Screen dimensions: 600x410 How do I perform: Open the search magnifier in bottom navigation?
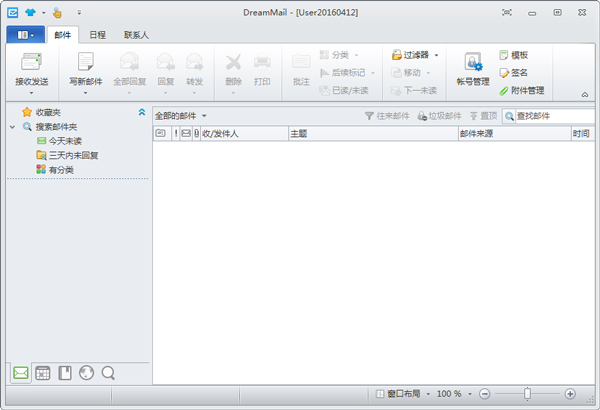tap(108, 372)
